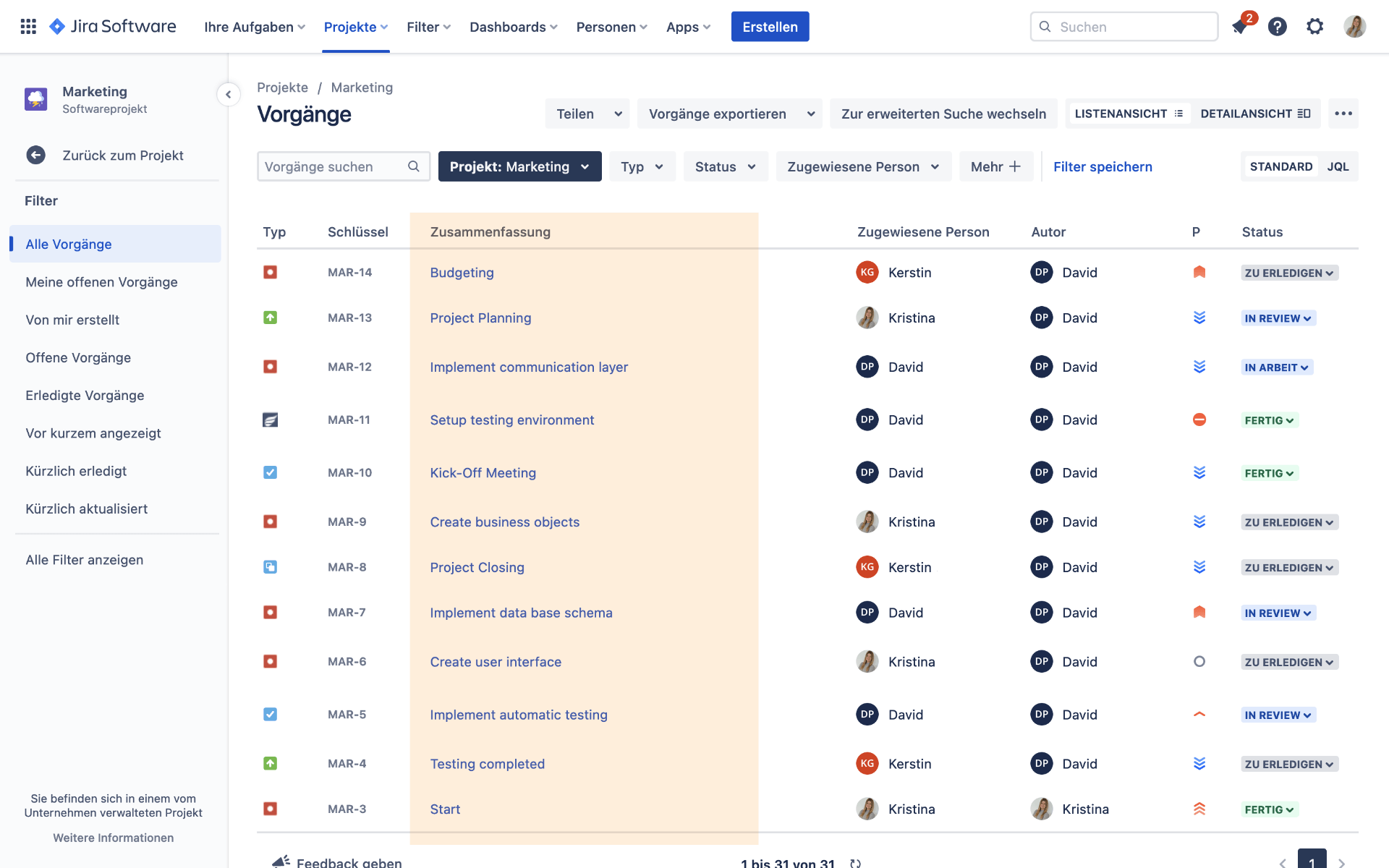Image resolution: width=1389 pixels, height=868 pixels.
Task: Select the task checkmark icon of MAR-10
Action: [x=271, y=472]
